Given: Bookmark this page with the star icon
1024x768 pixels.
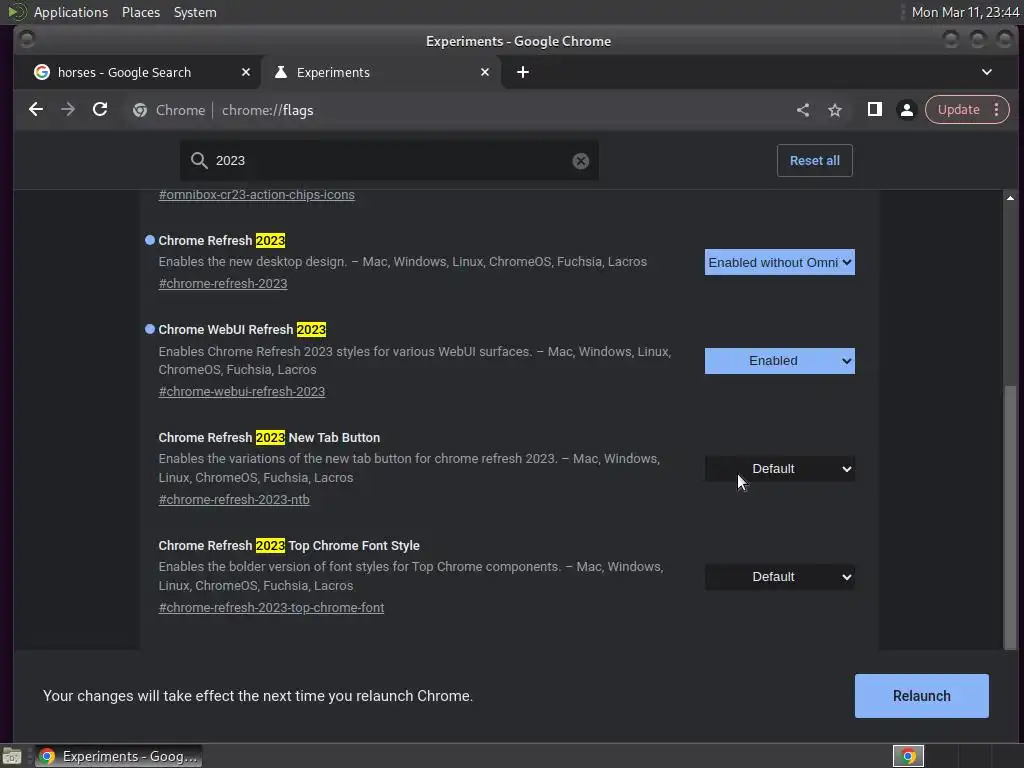Looking at the screenshot, I should click(x=835, y=110).
